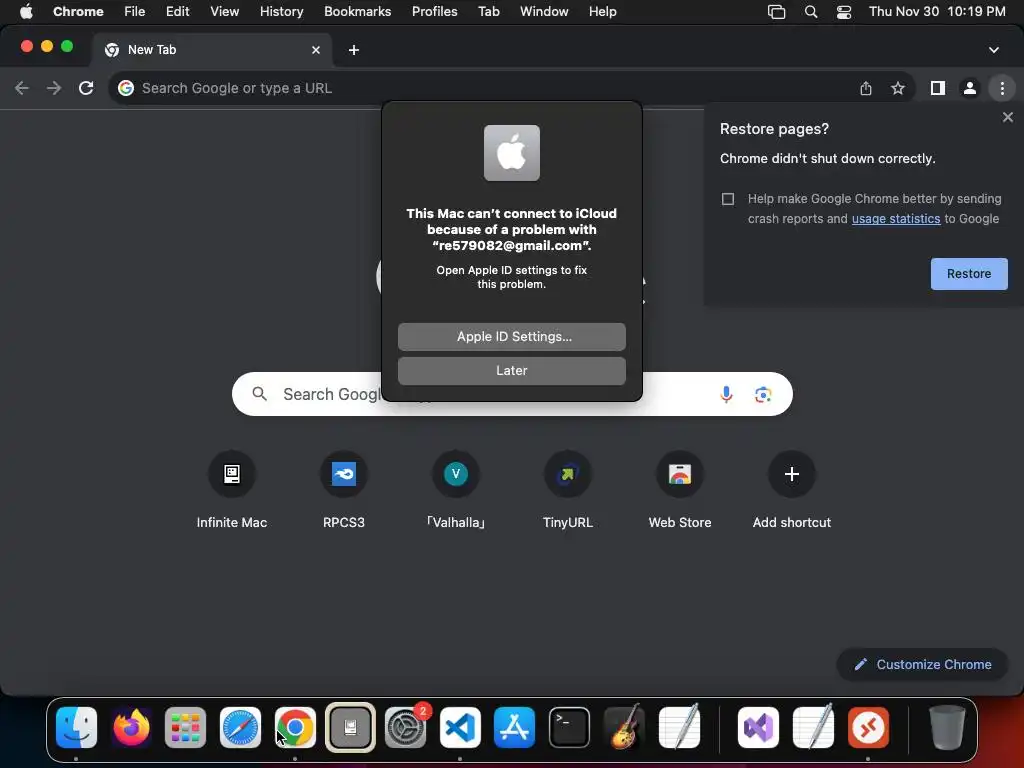The width and height of the screenshot is (1024, 768).
Task: Open the Apple menu
Action: tap(26, 12)
